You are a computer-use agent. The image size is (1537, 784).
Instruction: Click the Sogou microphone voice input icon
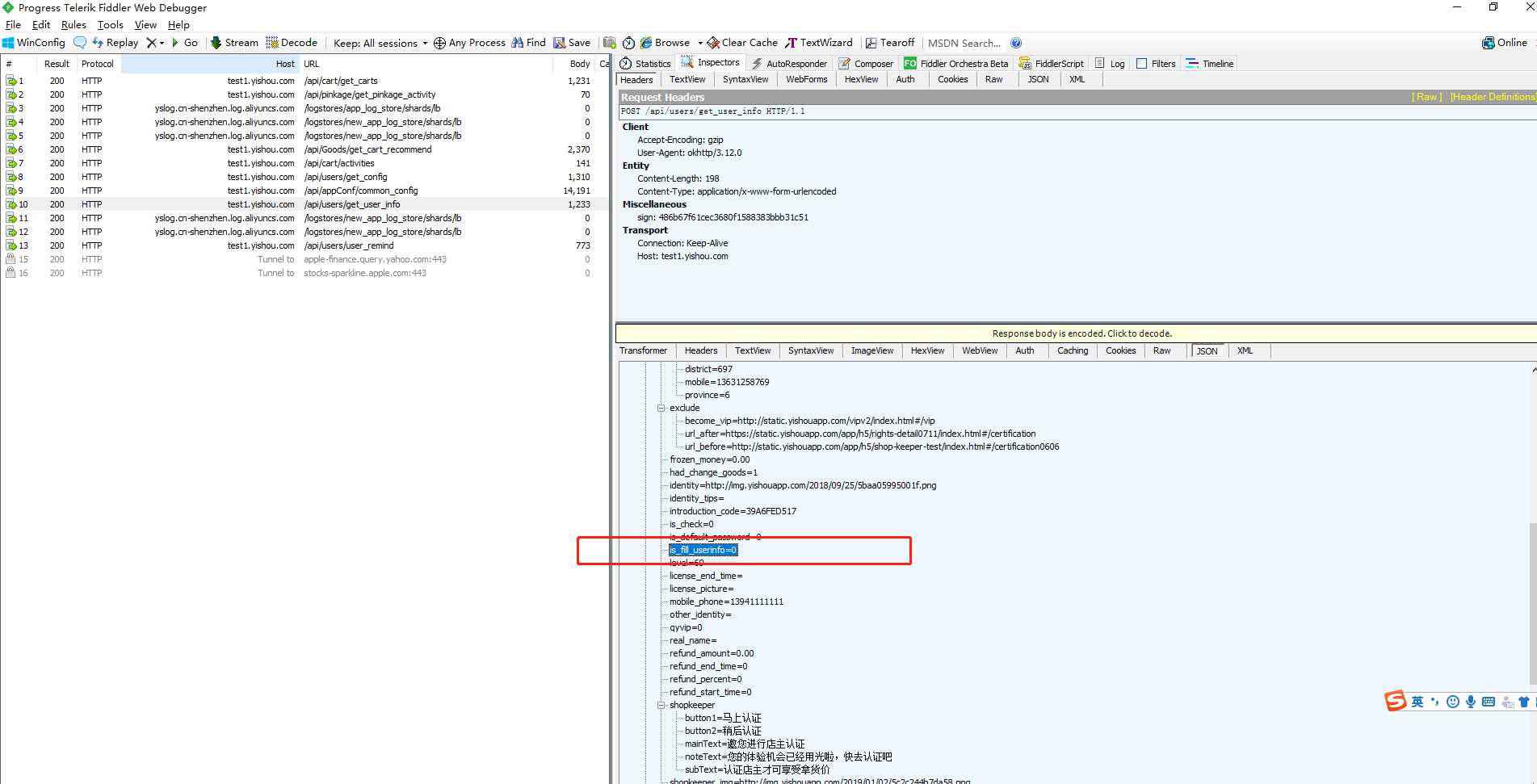pos(1471,702)
